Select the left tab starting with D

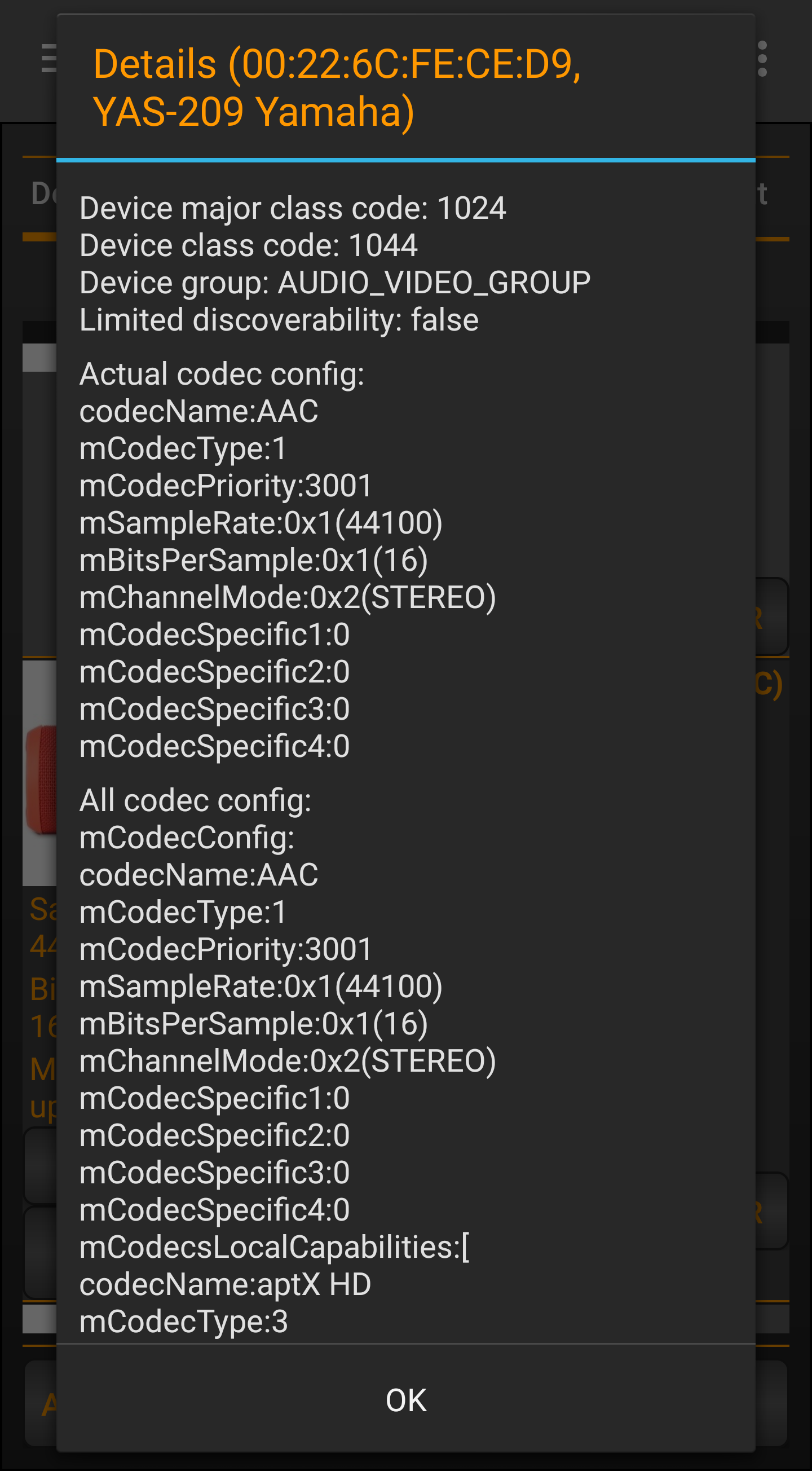point(43,193)
